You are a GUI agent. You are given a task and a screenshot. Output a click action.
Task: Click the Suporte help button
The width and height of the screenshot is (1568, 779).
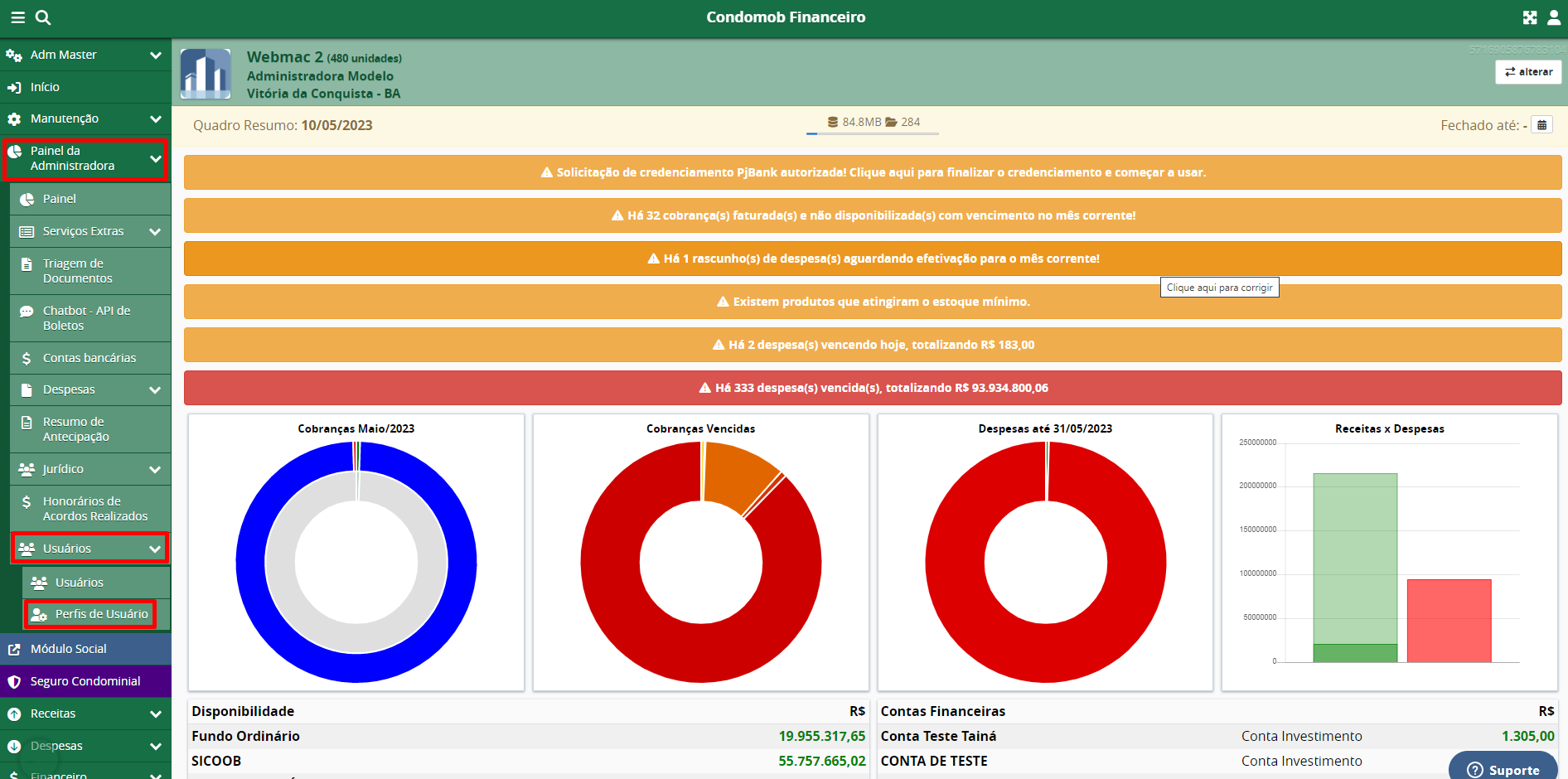click(x=1503, y=769)
